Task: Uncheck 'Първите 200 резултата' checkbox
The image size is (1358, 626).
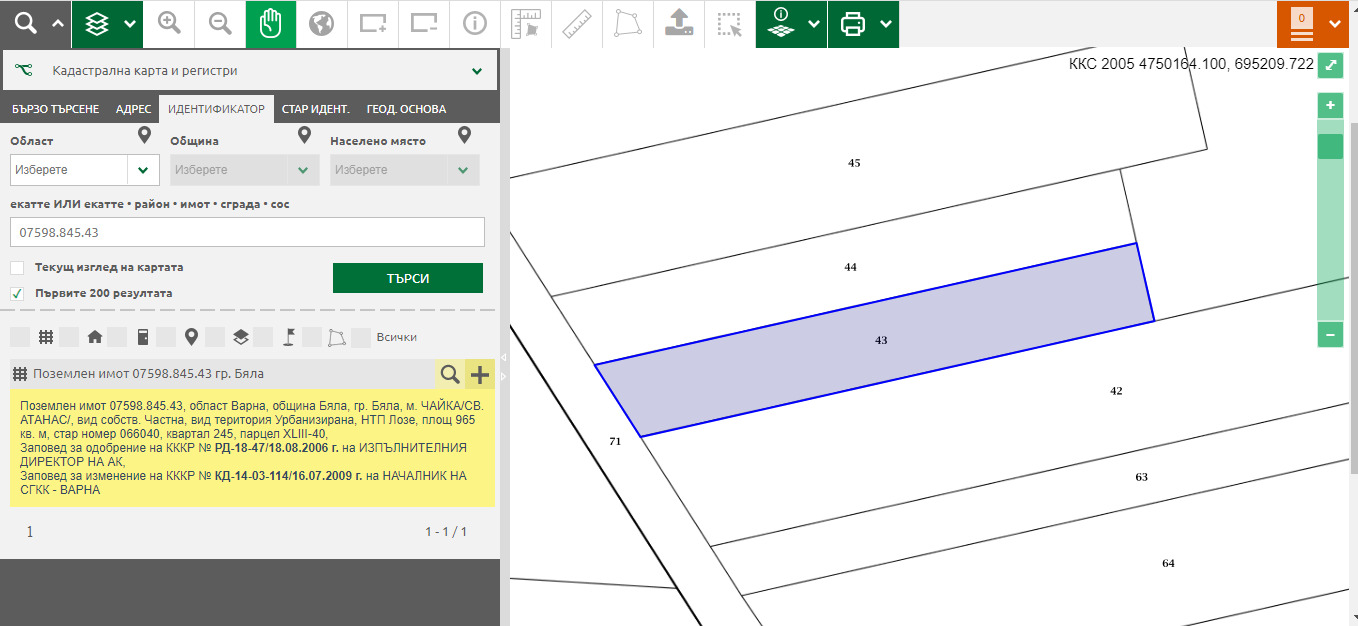Action: click(17, 294)
